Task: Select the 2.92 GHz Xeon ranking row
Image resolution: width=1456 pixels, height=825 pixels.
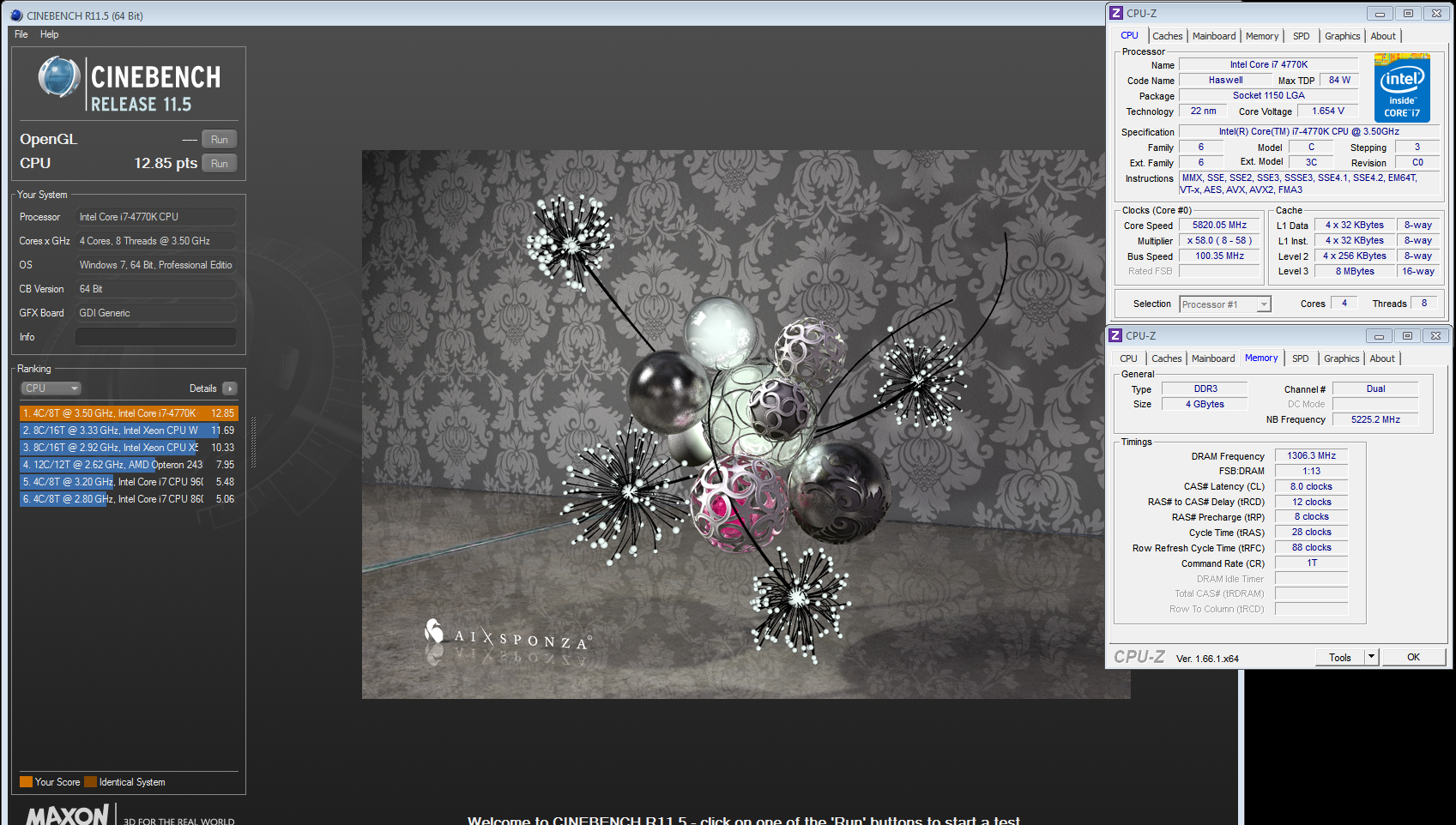Action: [128, 448]
